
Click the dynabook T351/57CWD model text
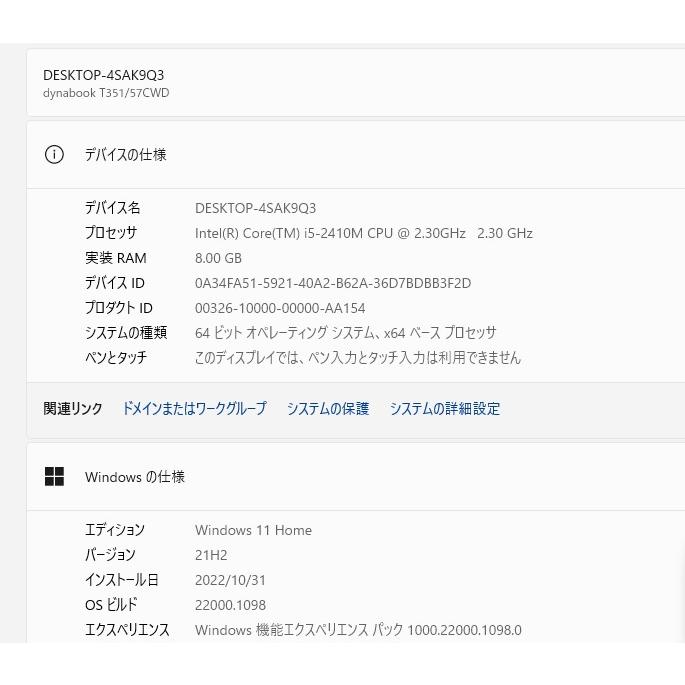click(106, 93)
